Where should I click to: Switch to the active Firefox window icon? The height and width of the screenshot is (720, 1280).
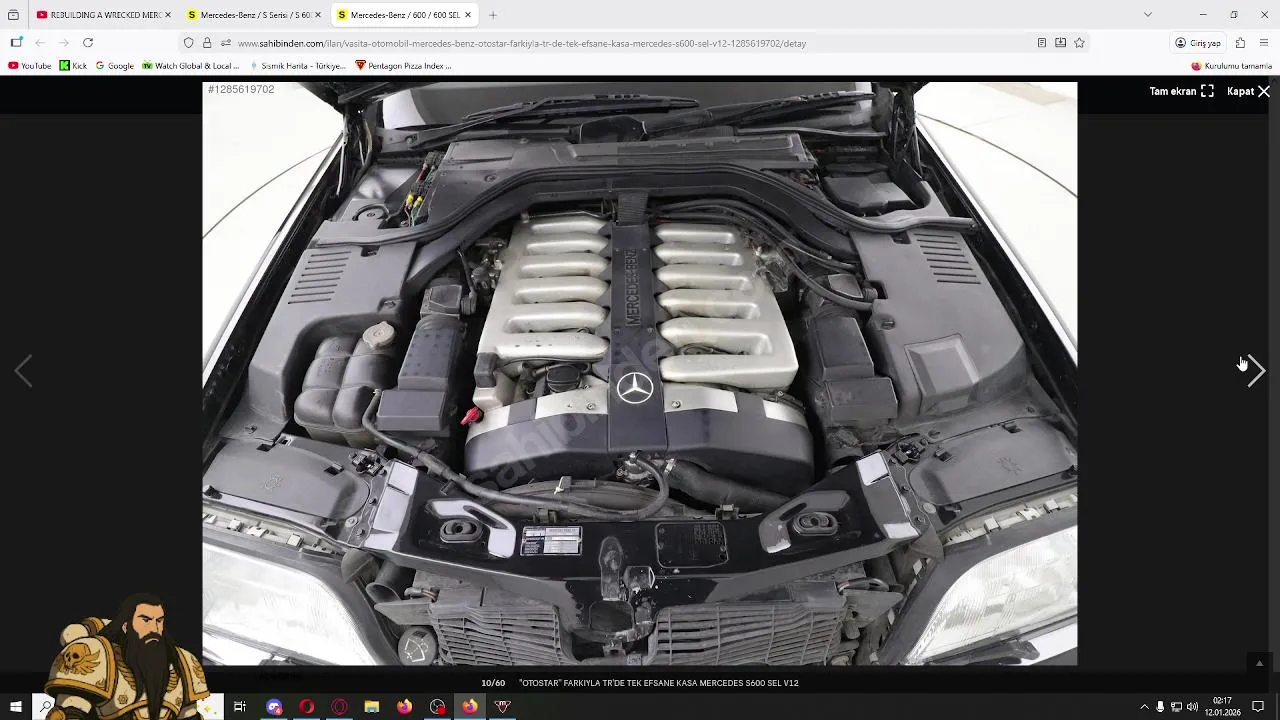pyautogui.click(x=470, y=707)
